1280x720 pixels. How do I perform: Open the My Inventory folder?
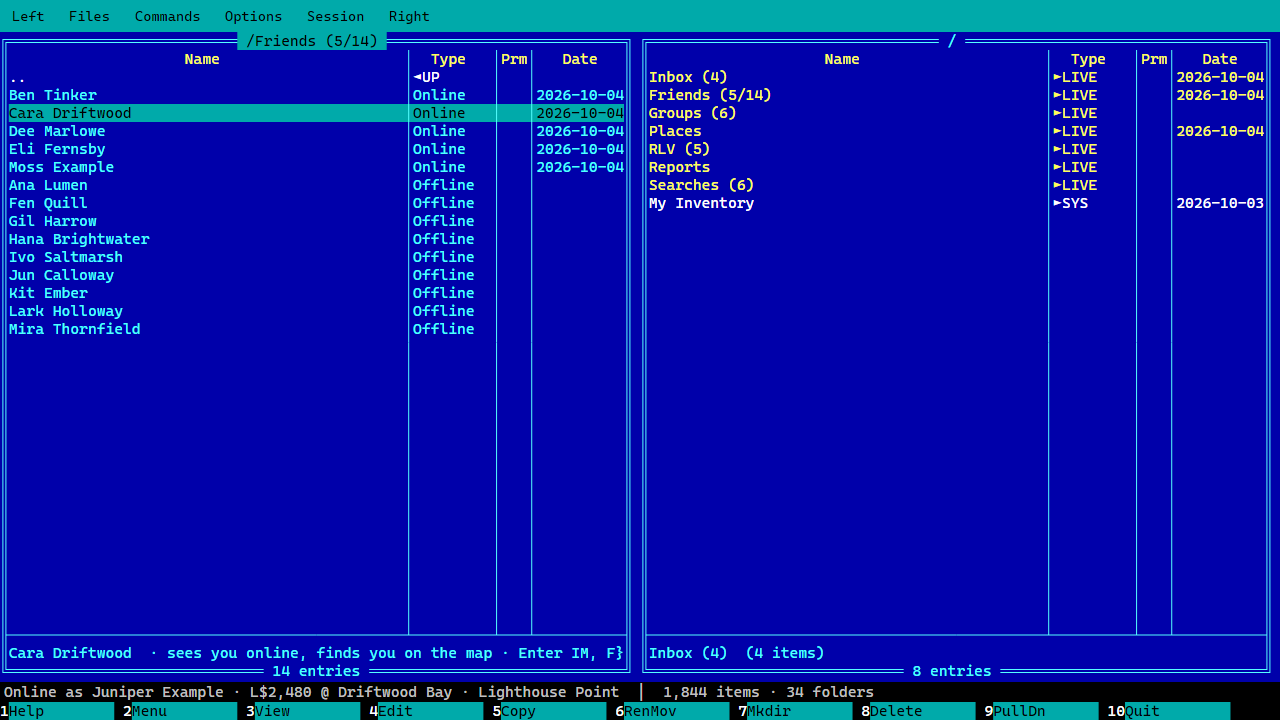point(956,203)
